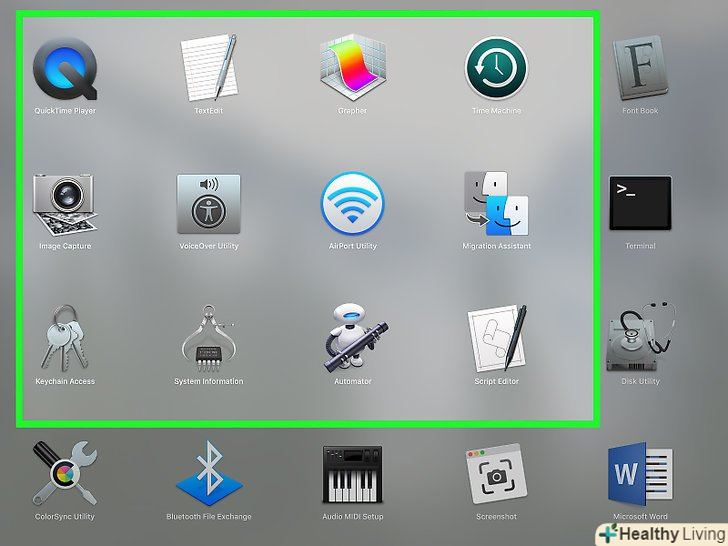728x546 pixels.
Task: Click the "Script Editor" label
Action: pyautogui.click(x=496, y=381)
